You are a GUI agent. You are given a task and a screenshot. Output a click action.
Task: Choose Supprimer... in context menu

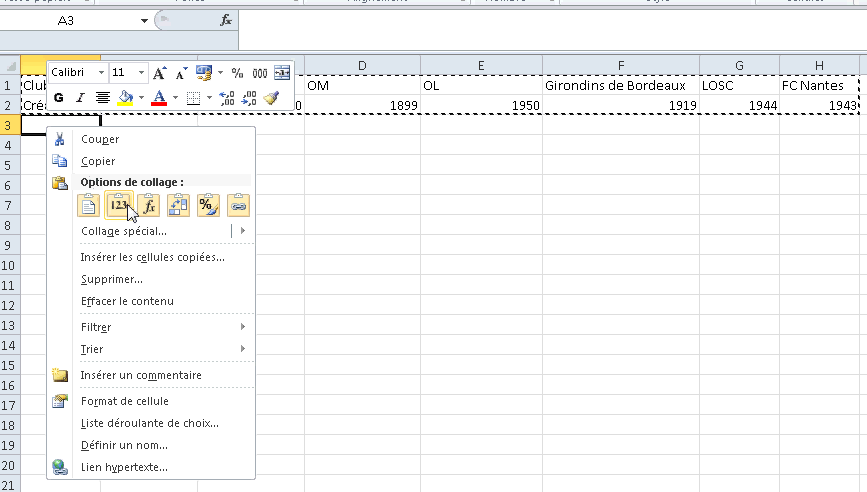coord(152,279)
